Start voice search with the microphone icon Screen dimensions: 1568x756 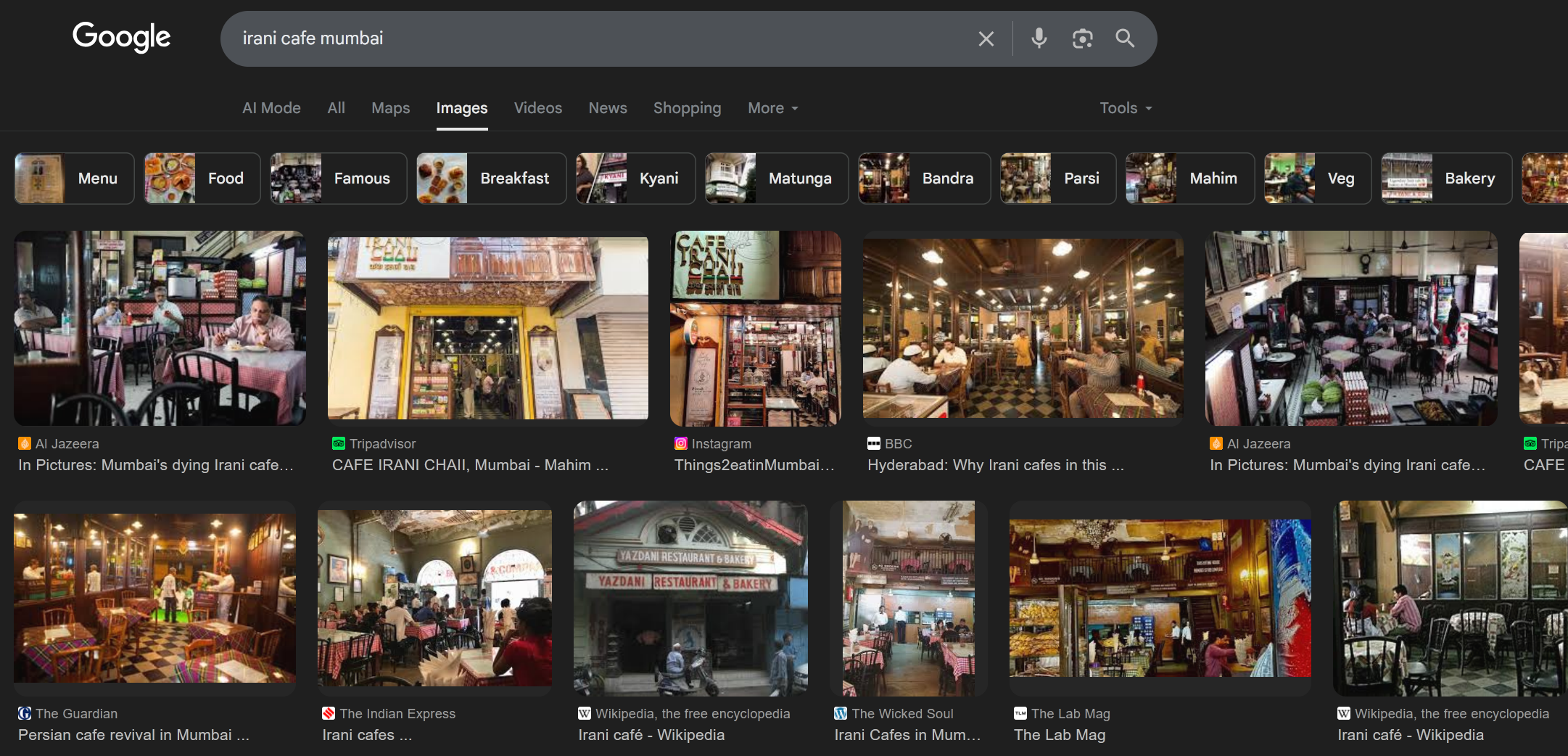tap(1039, 38)
